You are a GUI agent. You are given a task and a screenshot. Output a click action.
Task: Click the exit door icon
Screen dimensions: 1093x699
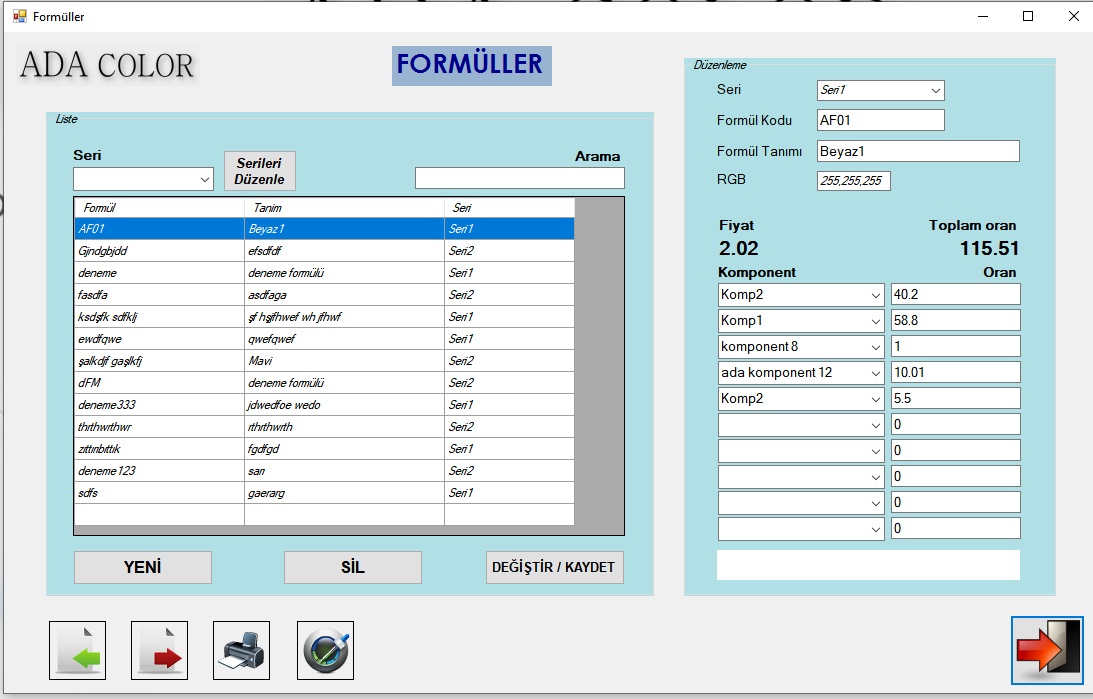click(1047, 650)
